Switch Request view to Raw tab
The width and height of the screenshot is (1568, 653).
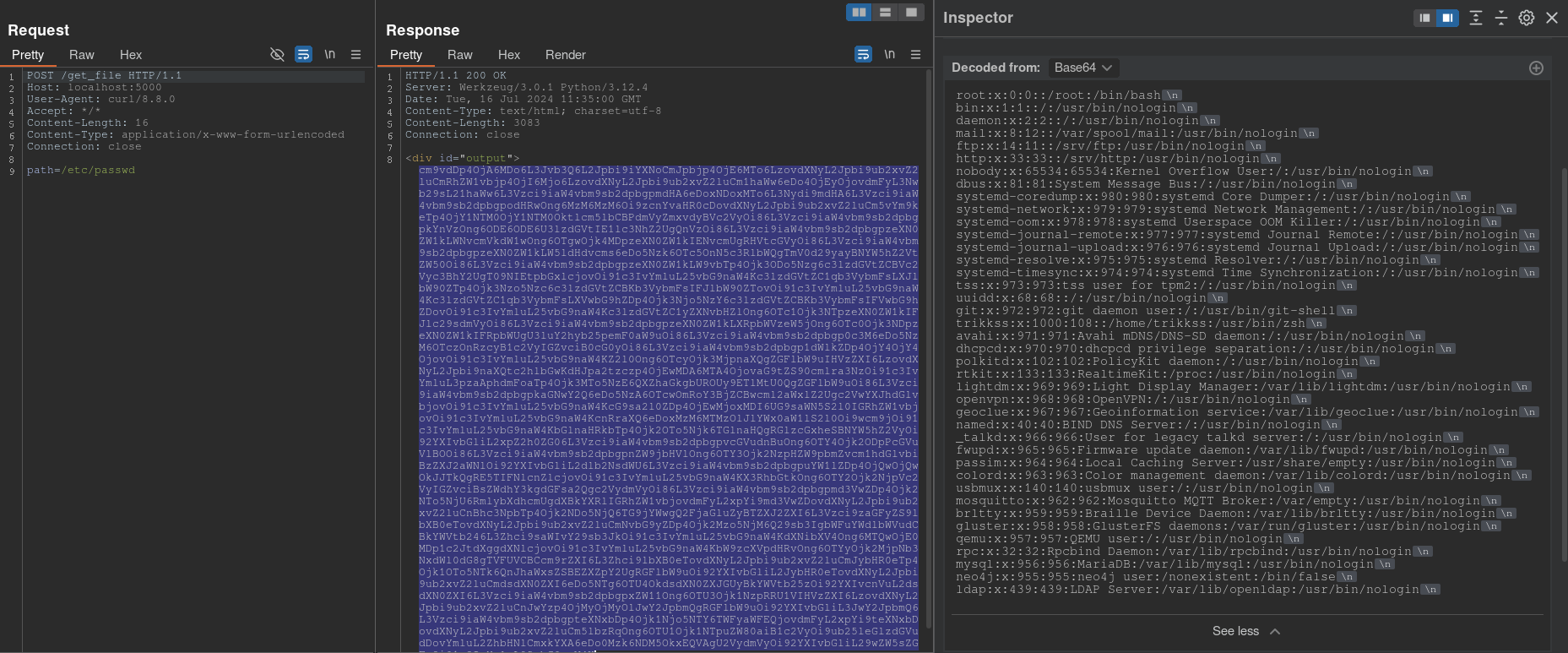pyautogui.click(x=81, y=54)
